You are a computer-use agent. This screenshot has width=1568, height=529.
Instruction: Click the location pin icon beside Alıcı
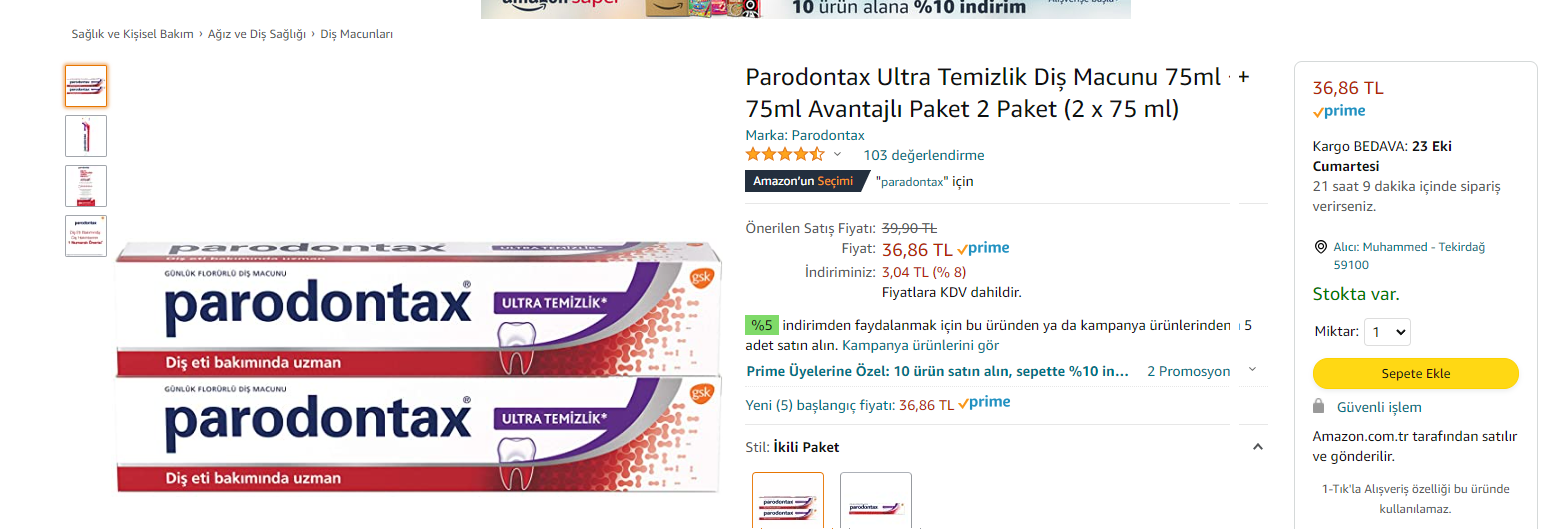[1320, 247]
